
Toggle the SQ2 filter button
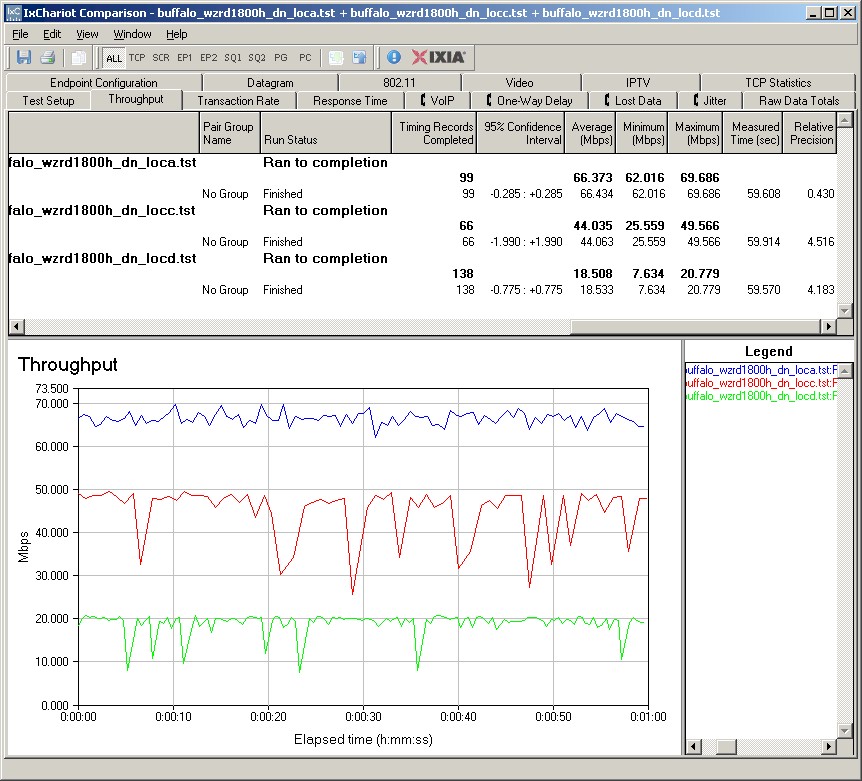(x=257, y=58)
